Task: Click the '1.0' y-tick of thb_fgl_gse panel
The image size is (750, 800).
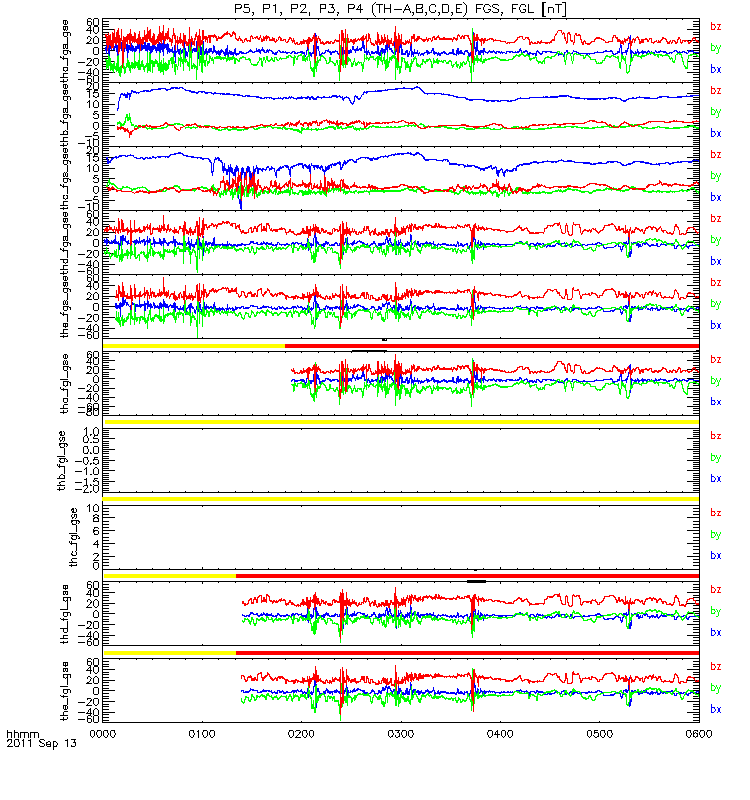Action: [x=92, y=432]
